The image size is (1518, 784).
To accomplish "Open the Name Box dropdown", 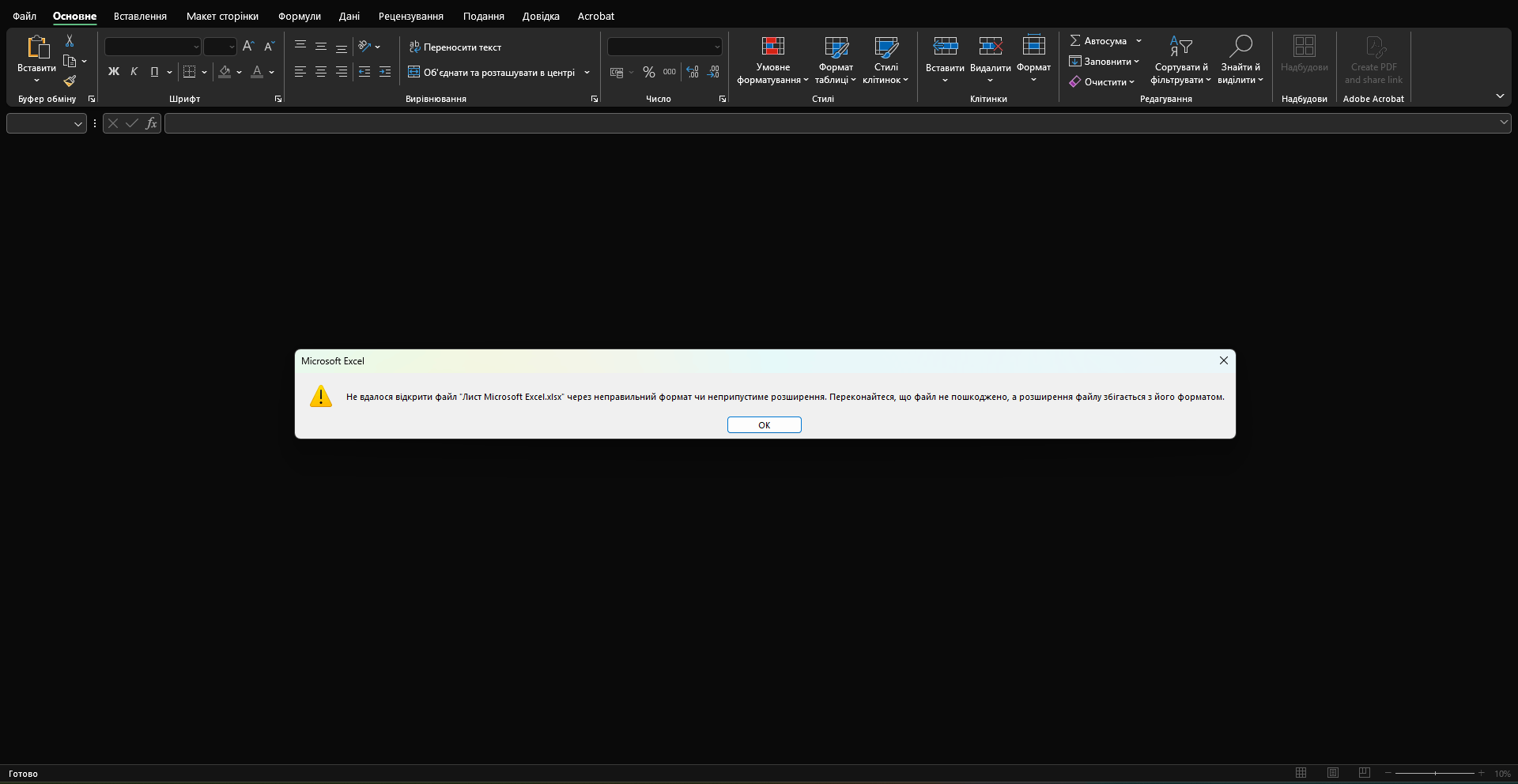I will coord(77,123).
